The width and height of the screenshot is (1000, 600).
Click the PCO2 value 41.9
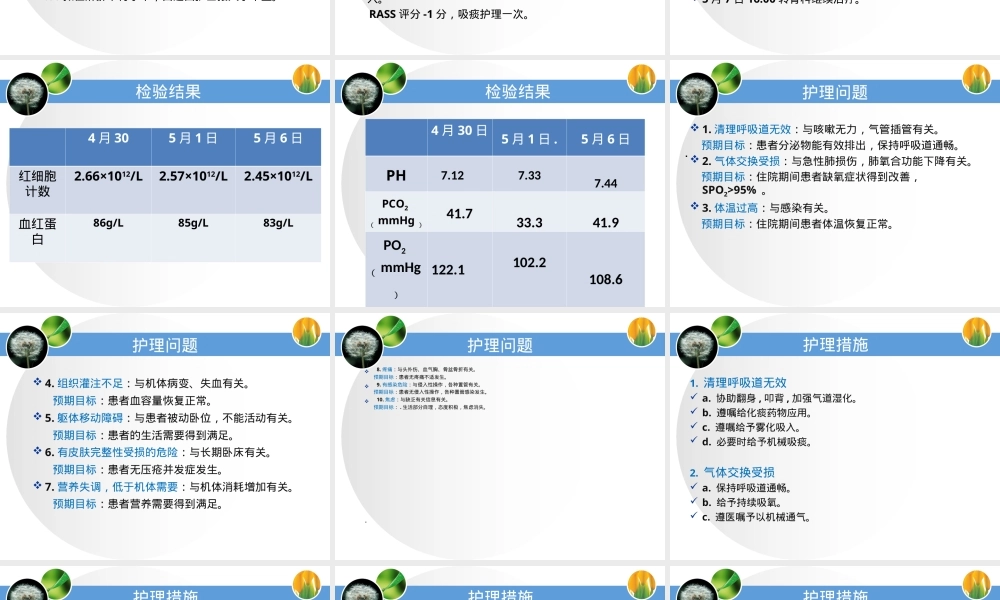tap(606, 223)
